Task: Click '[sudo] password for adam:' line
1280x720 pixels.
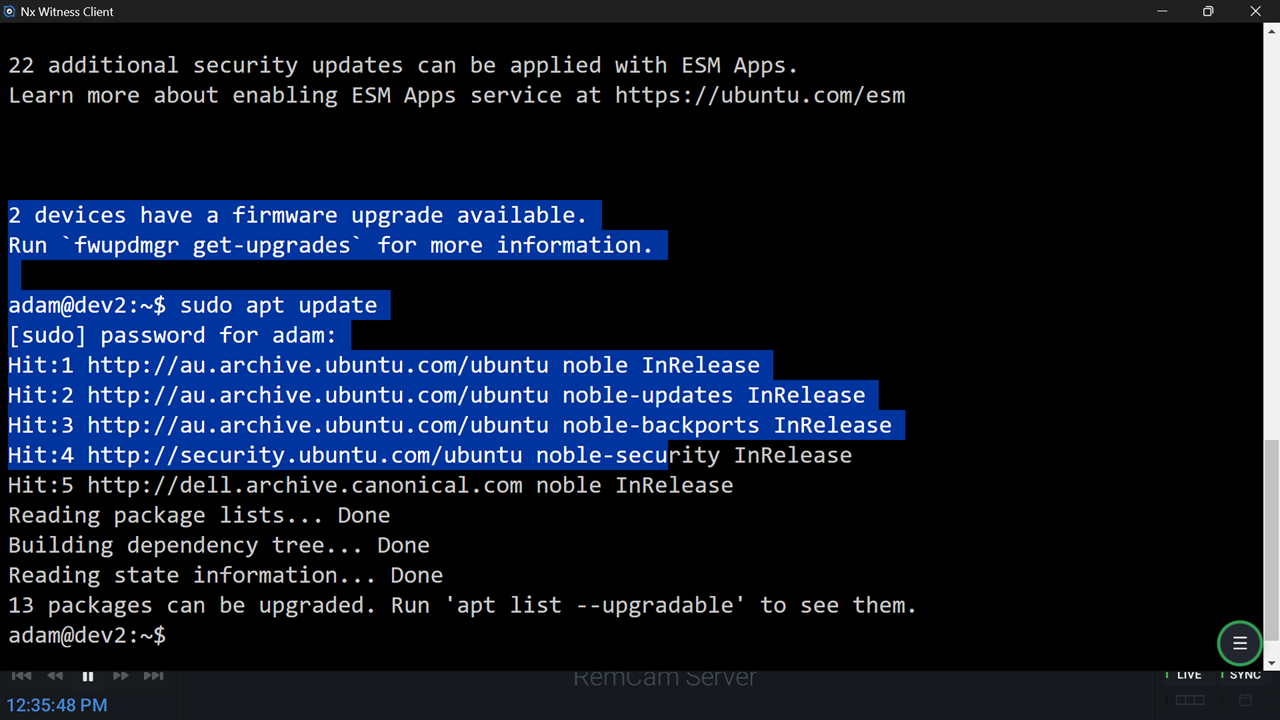Action: [x=173, y=336]
